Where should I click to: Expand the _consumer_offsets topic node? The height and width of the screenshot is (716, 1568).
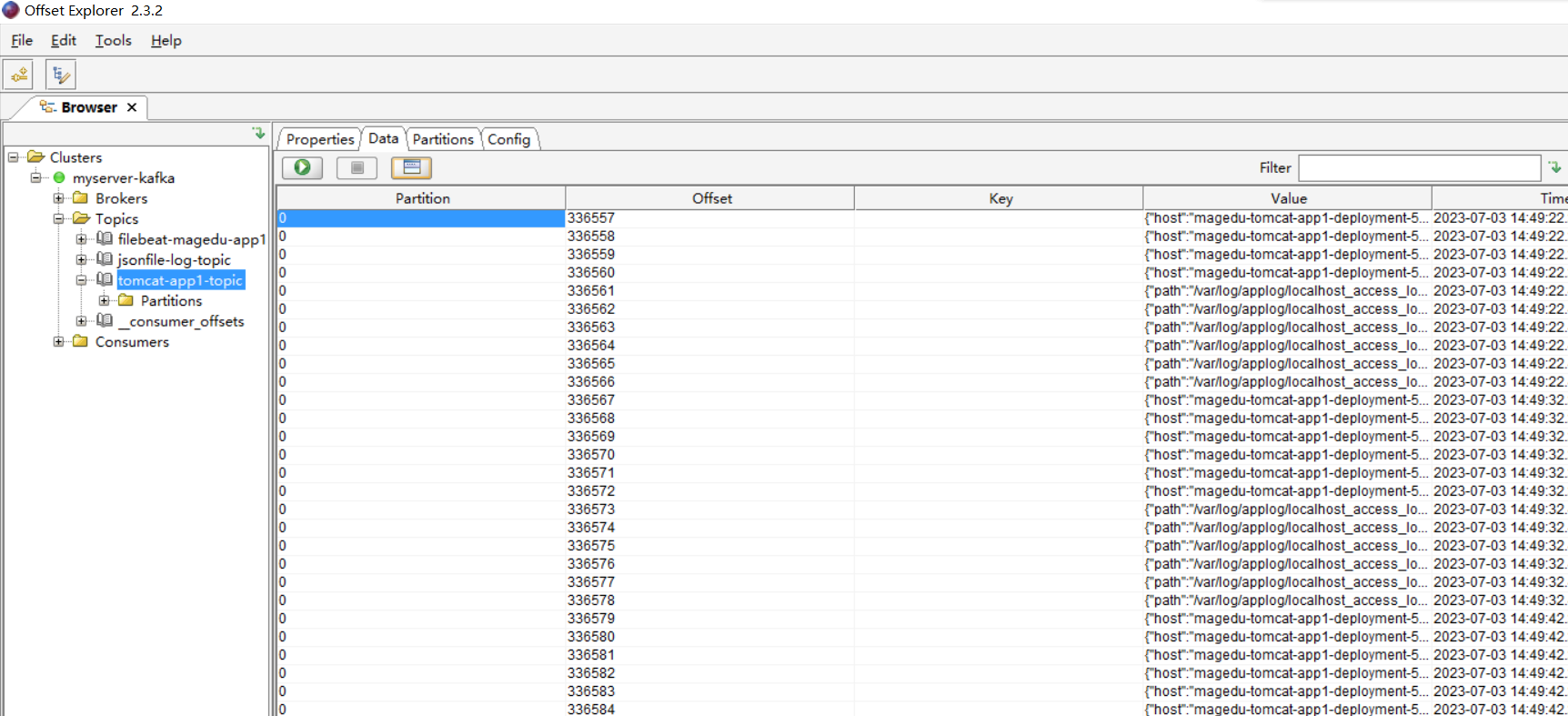[x=81, y=321]
